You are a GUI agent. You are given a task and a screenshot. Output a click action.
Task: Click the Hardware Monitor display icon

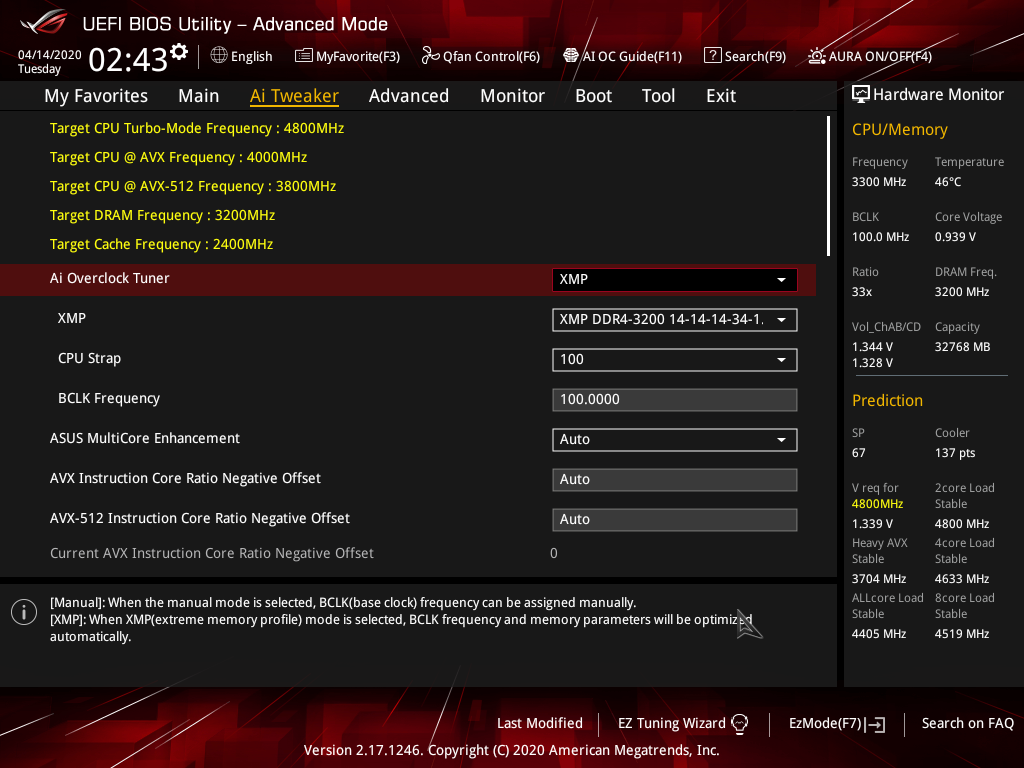pos(861,95)
